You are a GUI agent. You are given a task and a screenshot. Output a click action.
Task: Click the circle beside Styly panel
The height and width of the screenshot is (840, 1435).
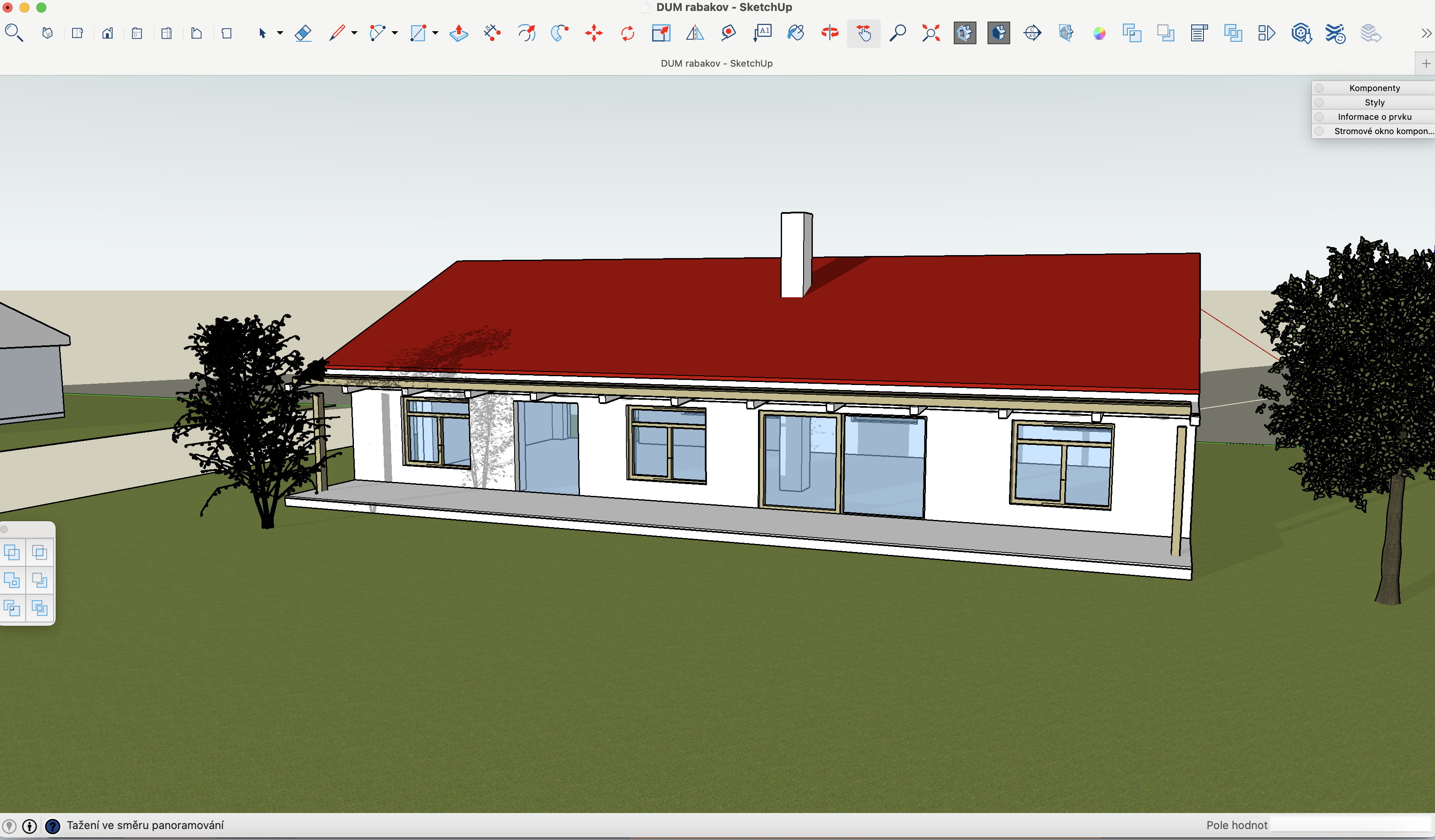click(1319, 102)
